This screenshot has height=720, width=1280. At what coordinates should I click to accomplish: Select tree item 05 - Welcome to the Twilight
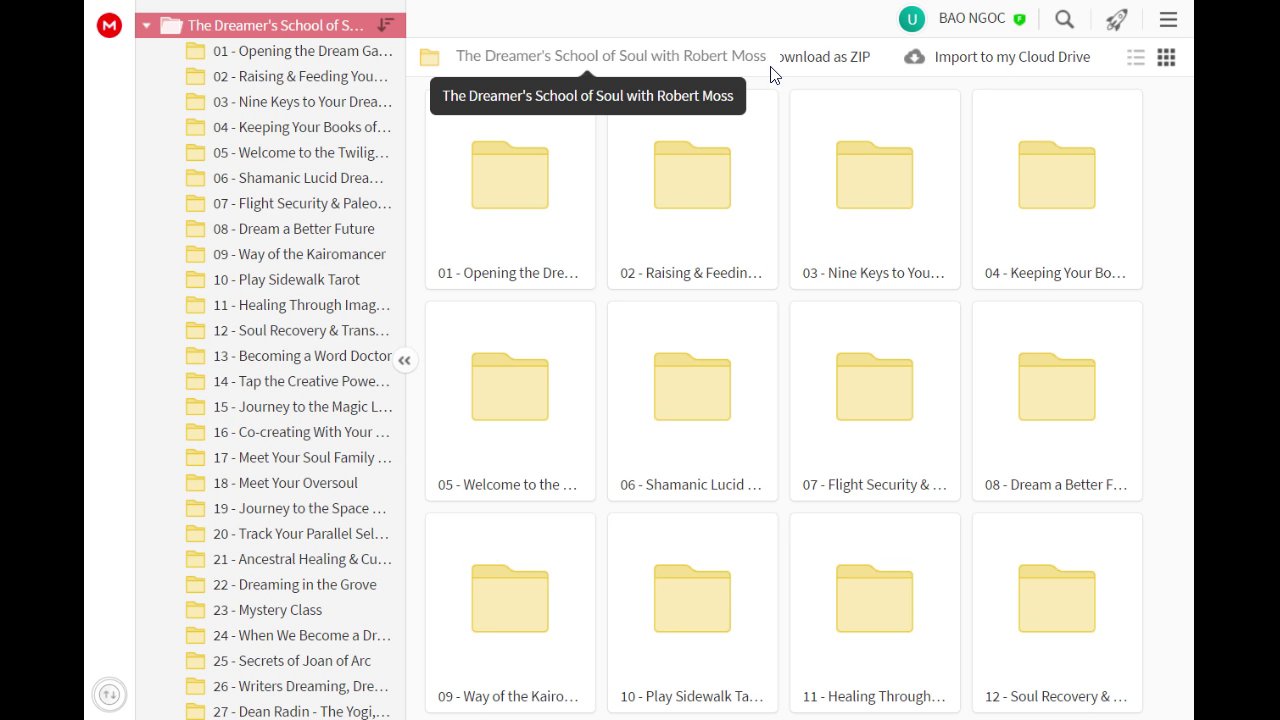pyautogui.click(x=289, y=153)
